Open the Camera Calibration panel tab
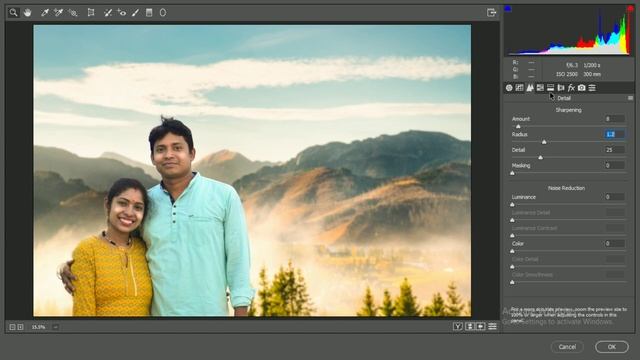The height and width of the screenshot is (360, 640). [x=582, y=88]
